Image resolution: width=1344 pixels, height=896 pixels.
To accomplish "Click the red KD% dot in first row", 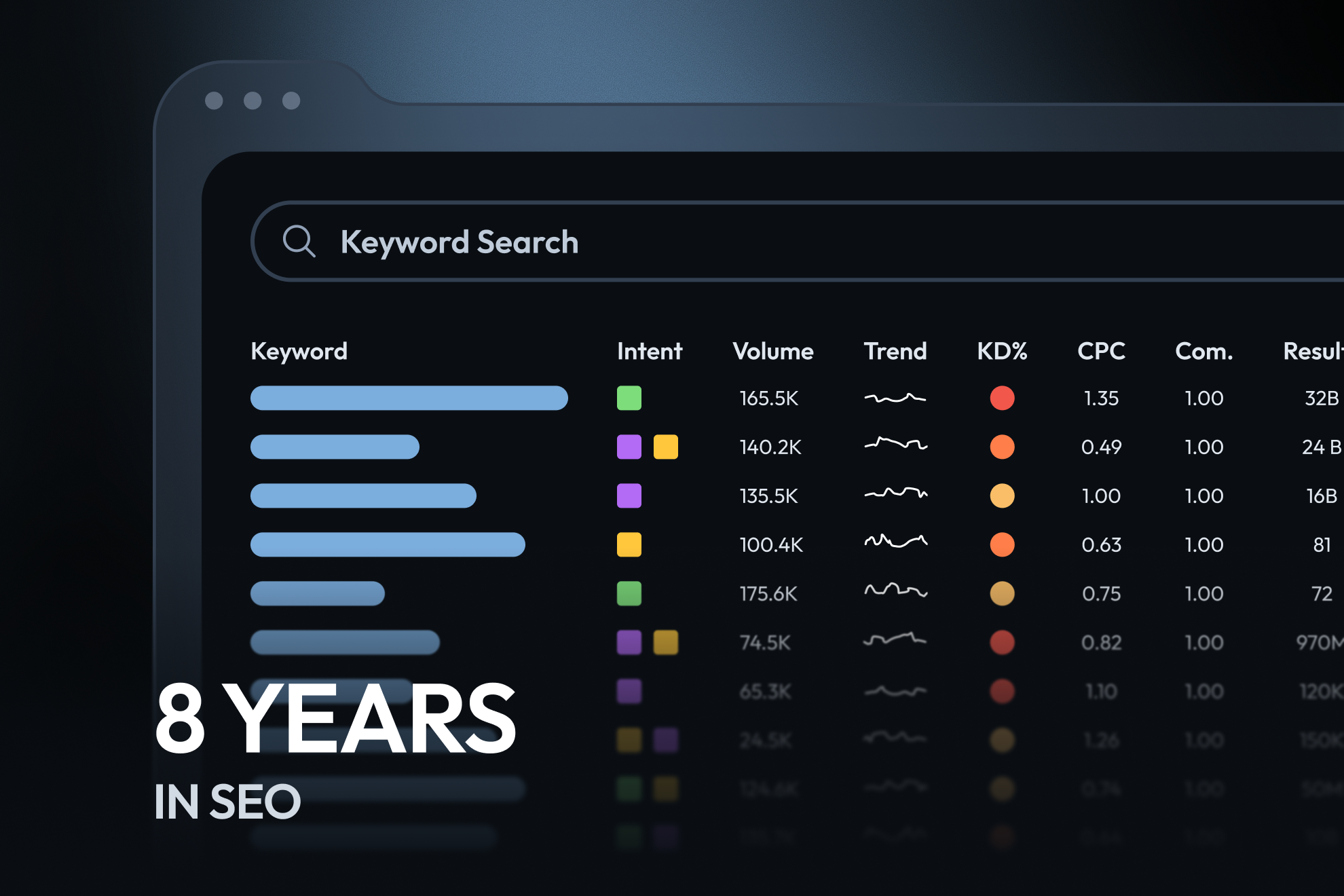I will pos(1002,398).
